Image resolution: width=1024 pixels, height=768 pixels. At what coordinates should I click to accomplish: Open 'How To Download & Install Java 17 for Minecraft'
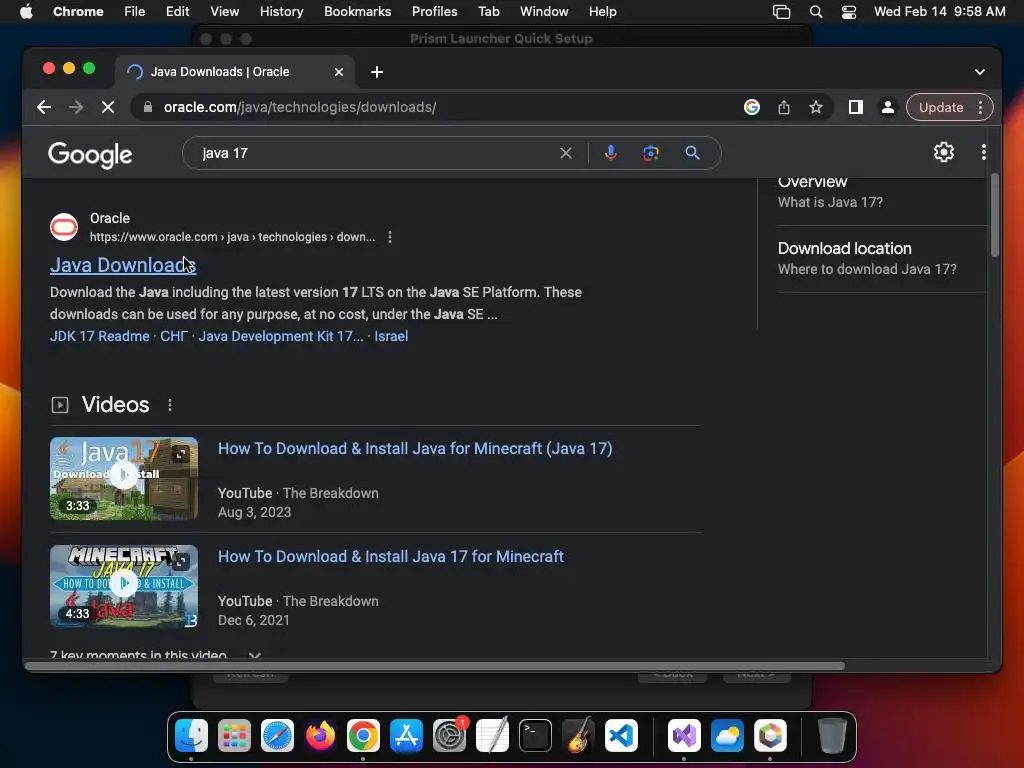pyautogui.click(x=391, y=556)
